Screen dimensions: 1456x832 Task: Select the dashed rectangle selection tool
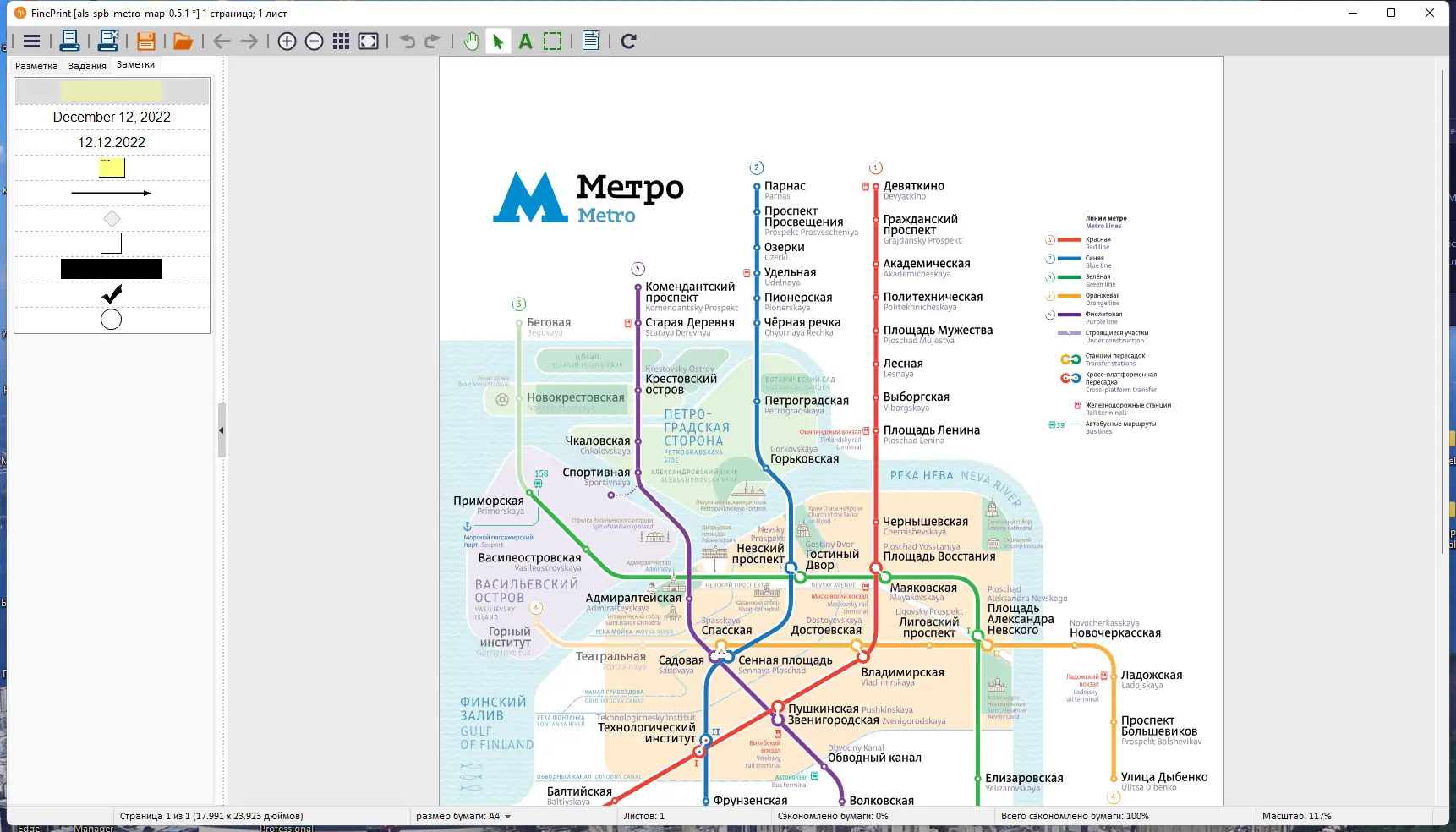click(x=552, y=41)
